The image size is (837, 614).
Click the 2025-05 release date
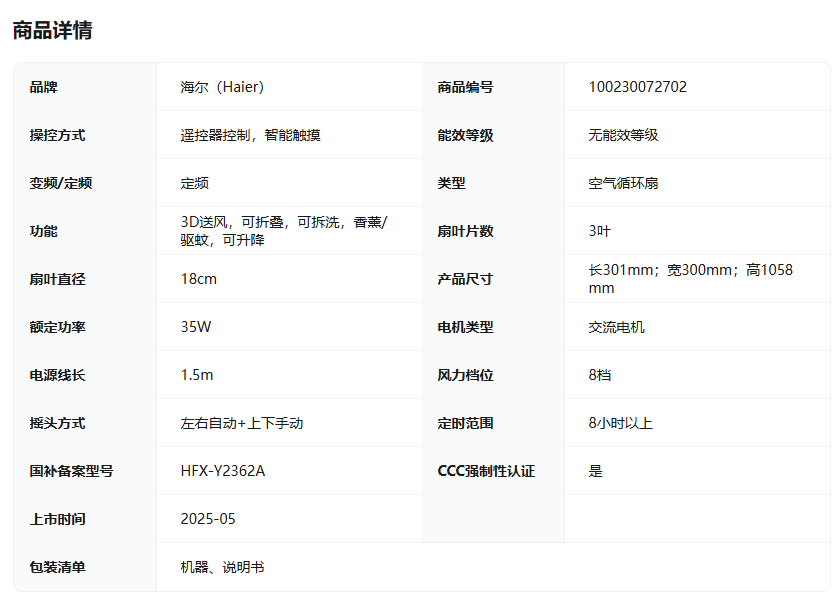pyautogui.click(x=208, y=519)
